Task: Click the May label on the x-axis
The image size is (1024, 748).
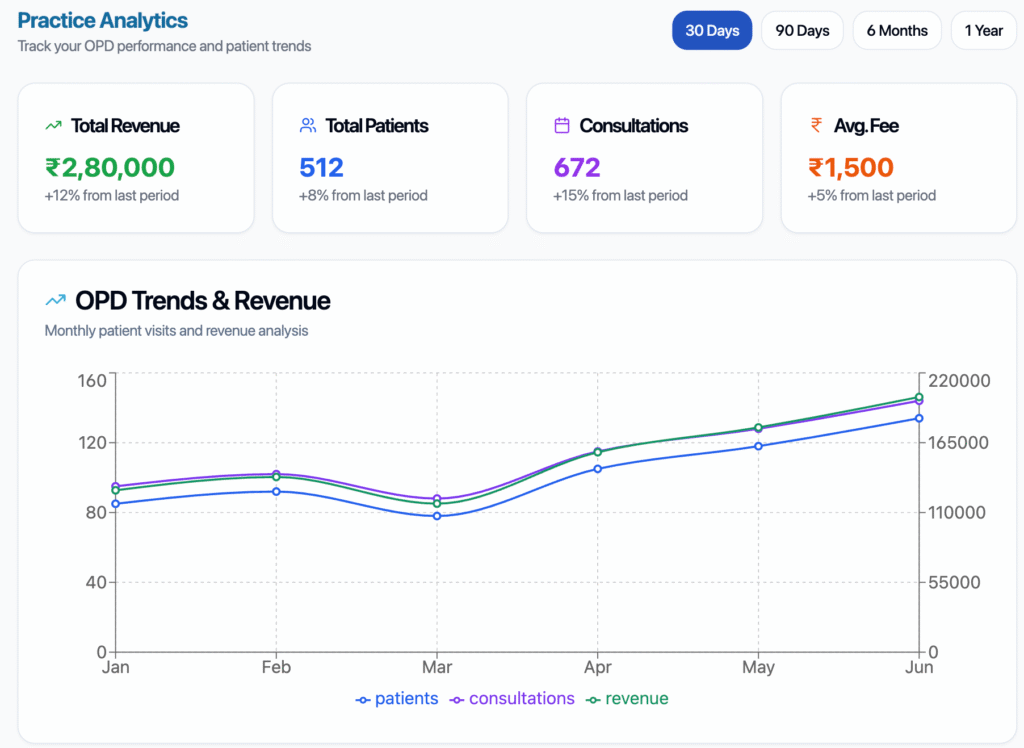Action: click(x=758, y=667)
